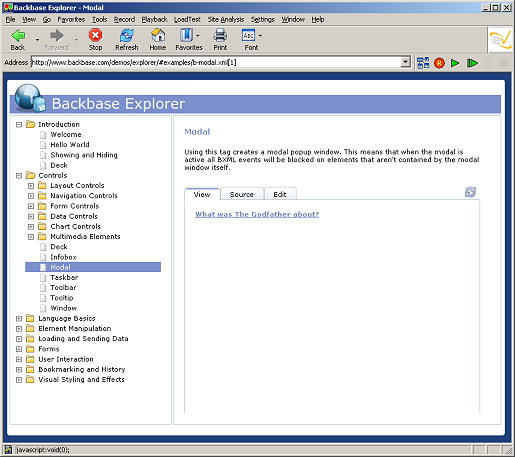Click the red Record button icon

point(439,63)
